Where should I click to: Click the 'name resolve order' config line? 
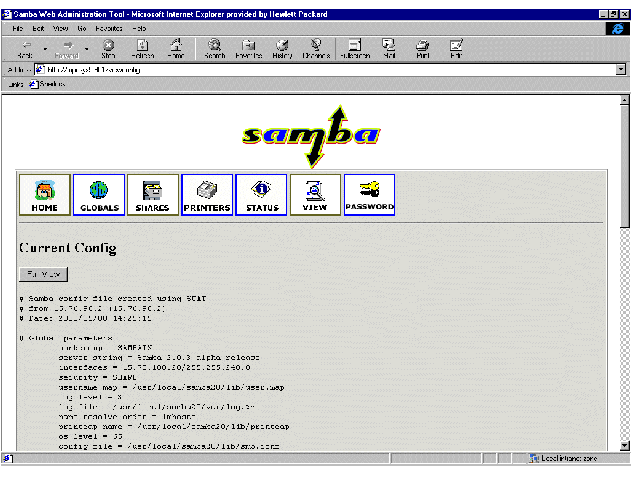point(127,417)
